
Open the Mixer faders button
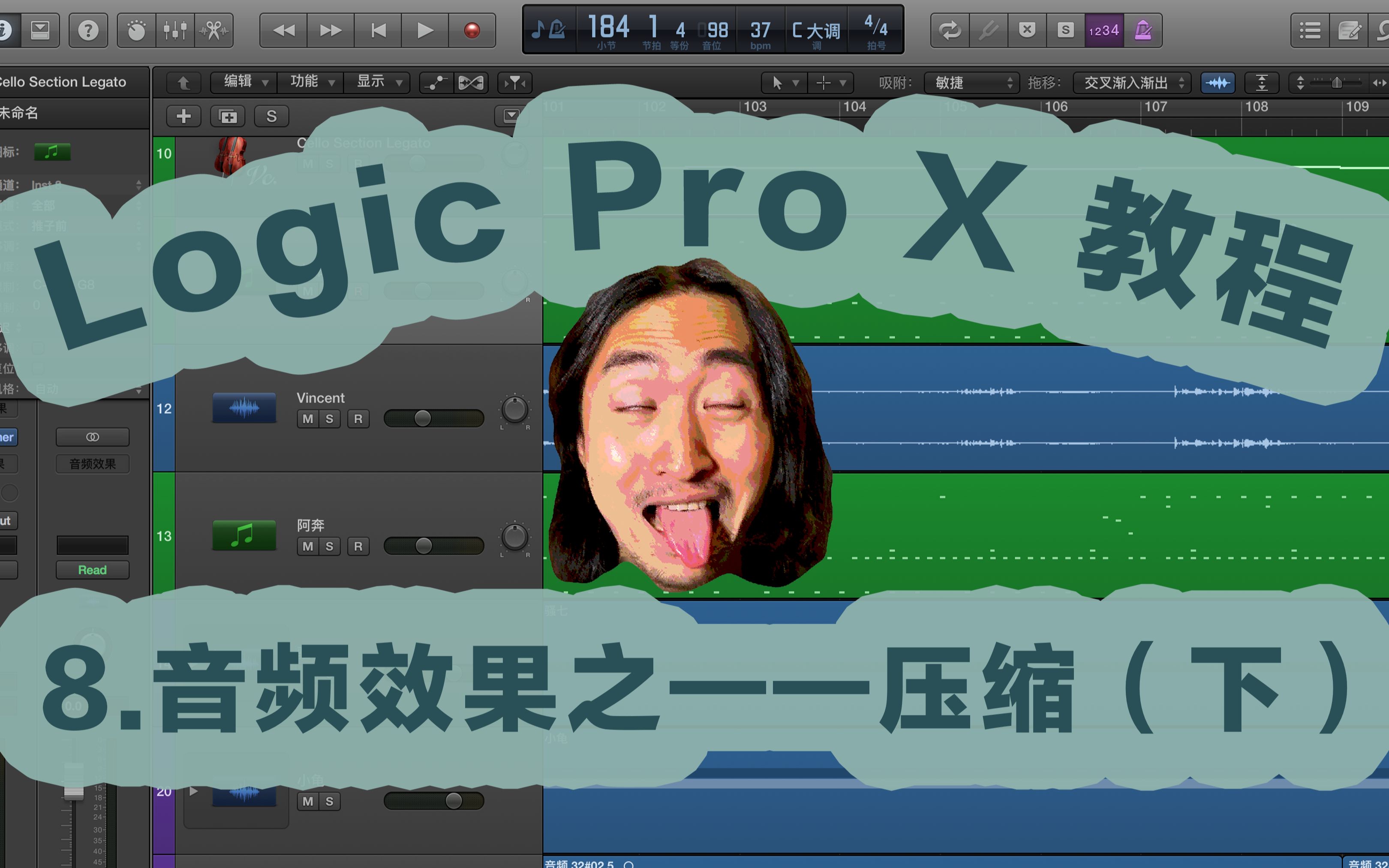(175, 30)
